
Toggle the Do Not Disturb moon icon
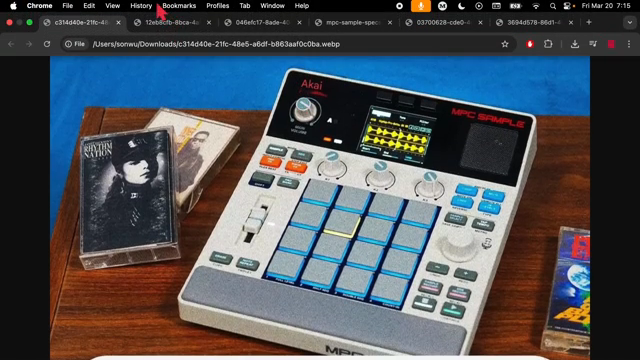[x=461, y=6]
